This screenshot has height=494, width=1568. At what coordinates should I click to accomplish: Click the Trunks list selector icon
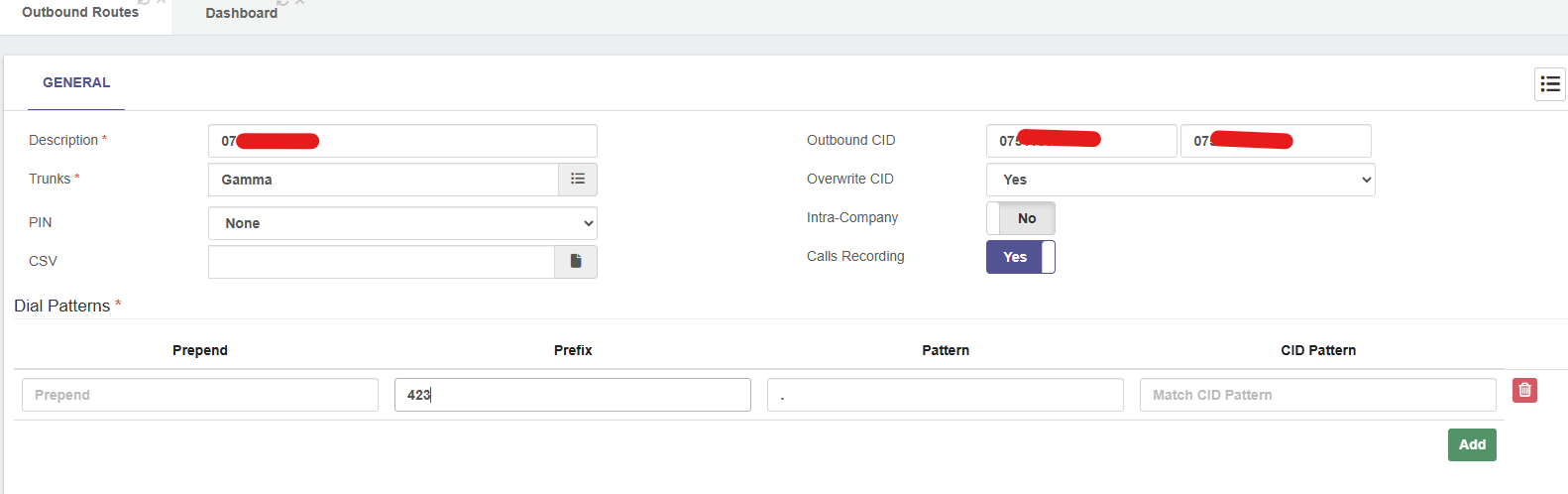tap(578, 180)
